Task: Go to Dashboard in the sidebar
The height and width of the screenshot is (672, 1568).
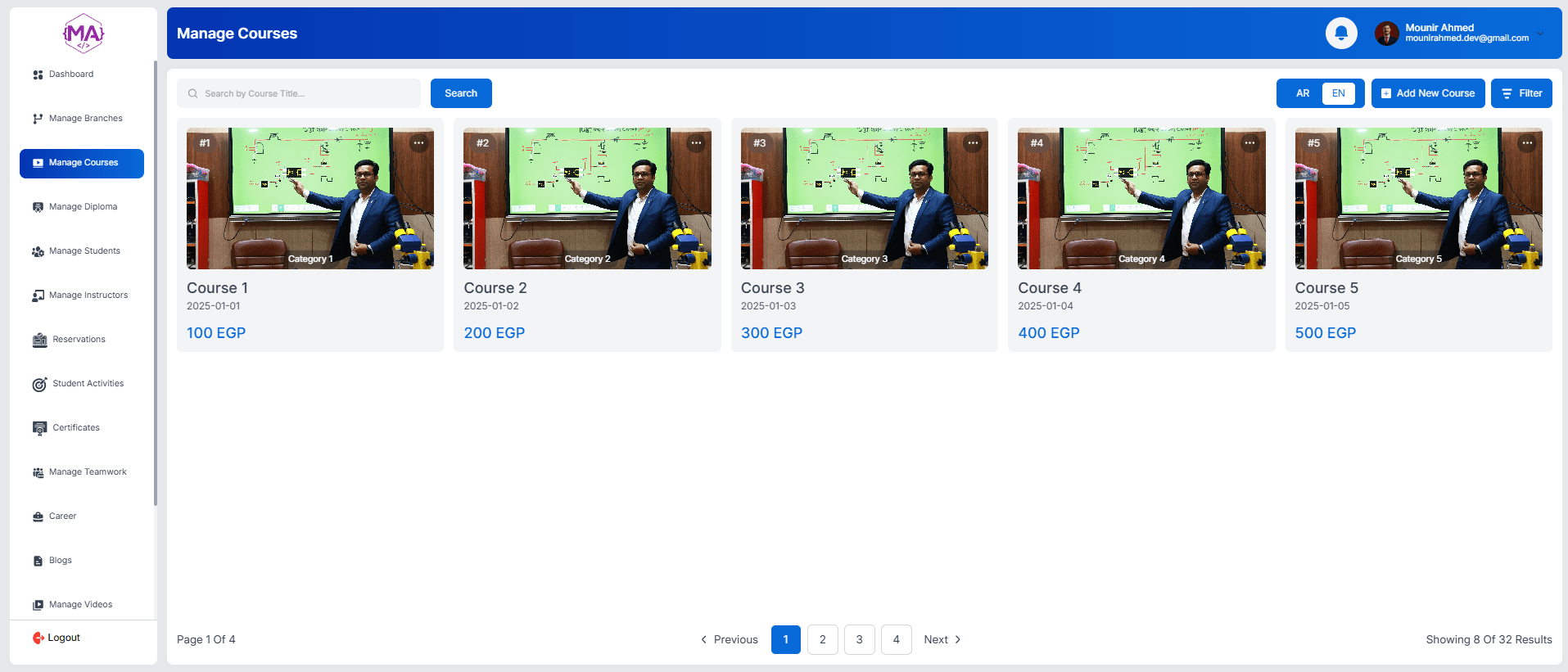Action: [x=82, y=74]
